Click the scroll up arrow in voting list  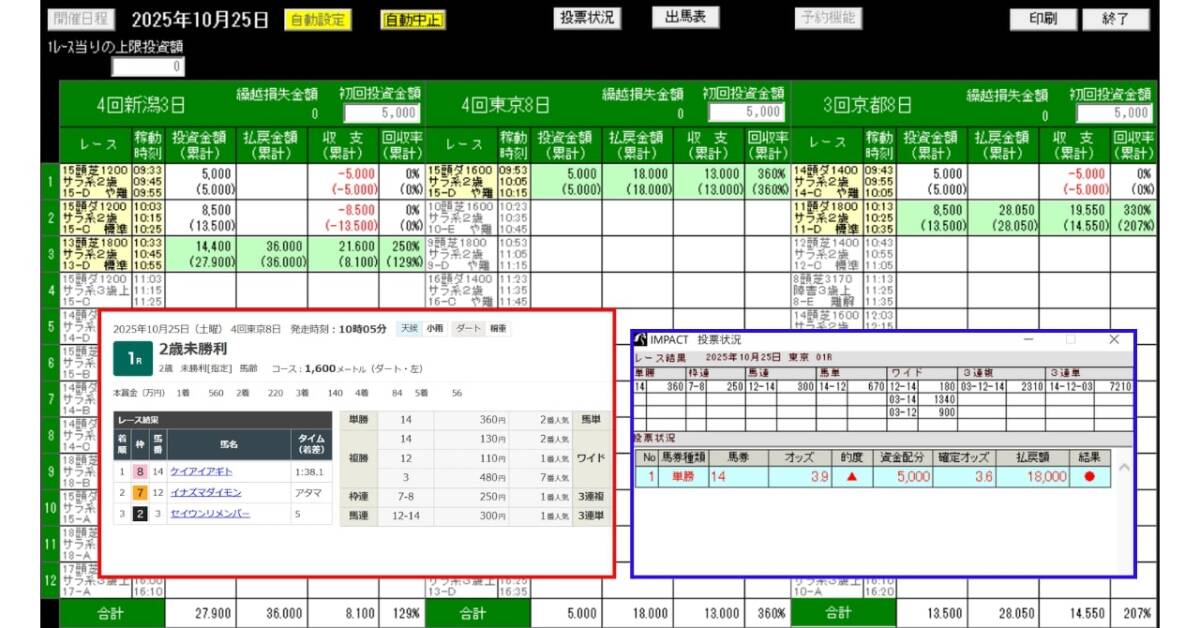pyautogui.click(x=1123, y=468)
